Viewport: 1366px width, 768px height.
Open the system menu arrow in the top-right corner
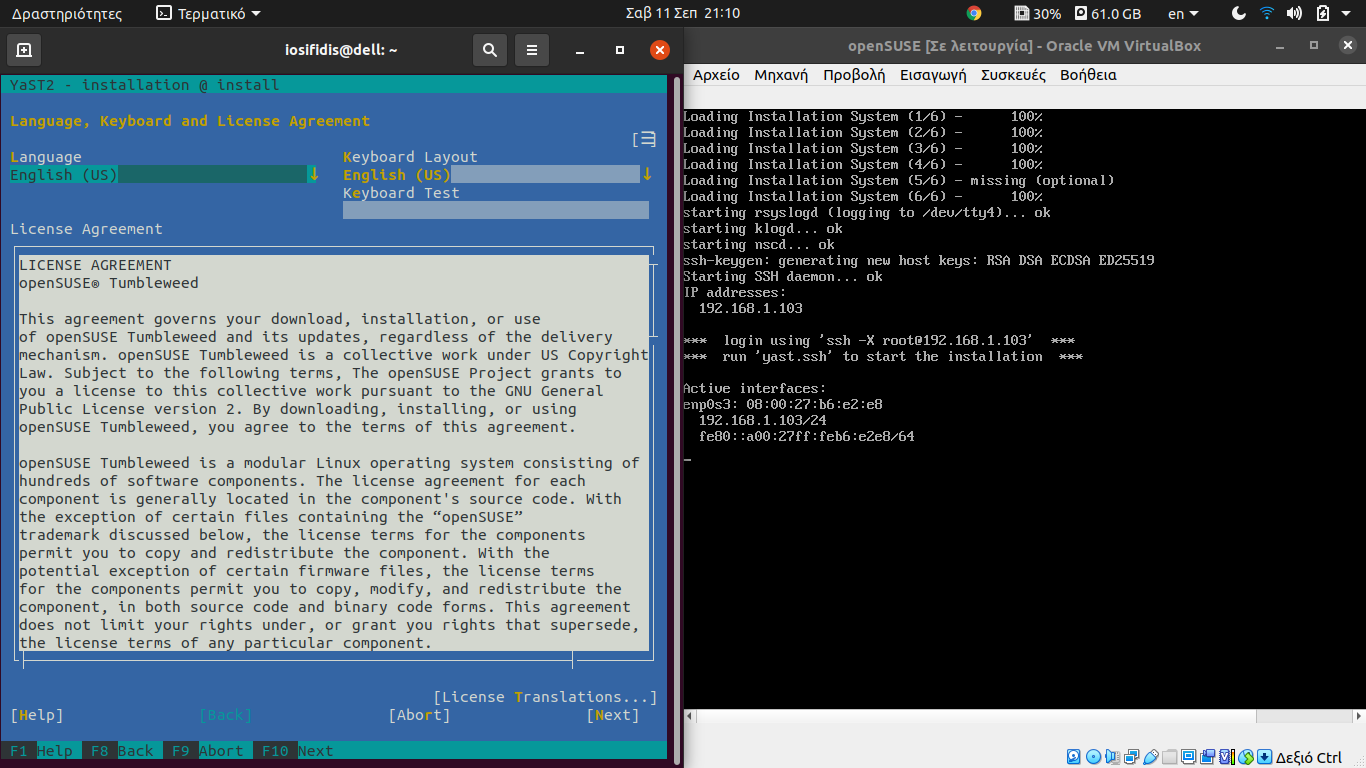pos(1348,13)
